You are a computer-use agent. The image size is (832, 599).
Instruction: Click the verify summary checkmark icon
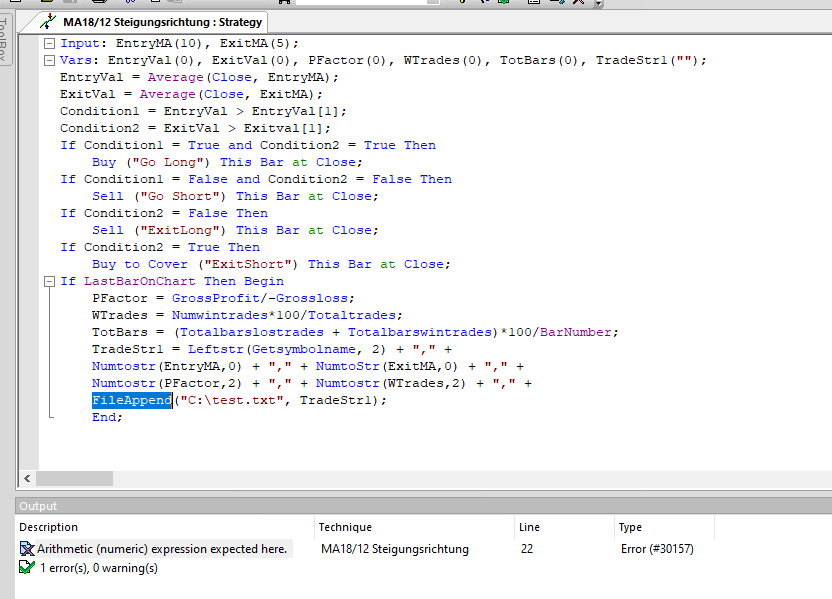(x=27, y=567)
